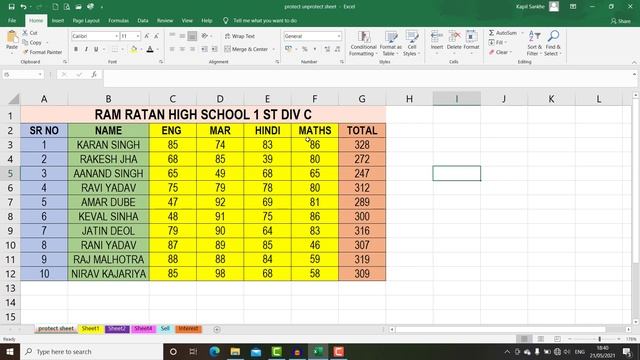Center text horizontally
Viewport: 640px width, 360px height.
point(182,49)
